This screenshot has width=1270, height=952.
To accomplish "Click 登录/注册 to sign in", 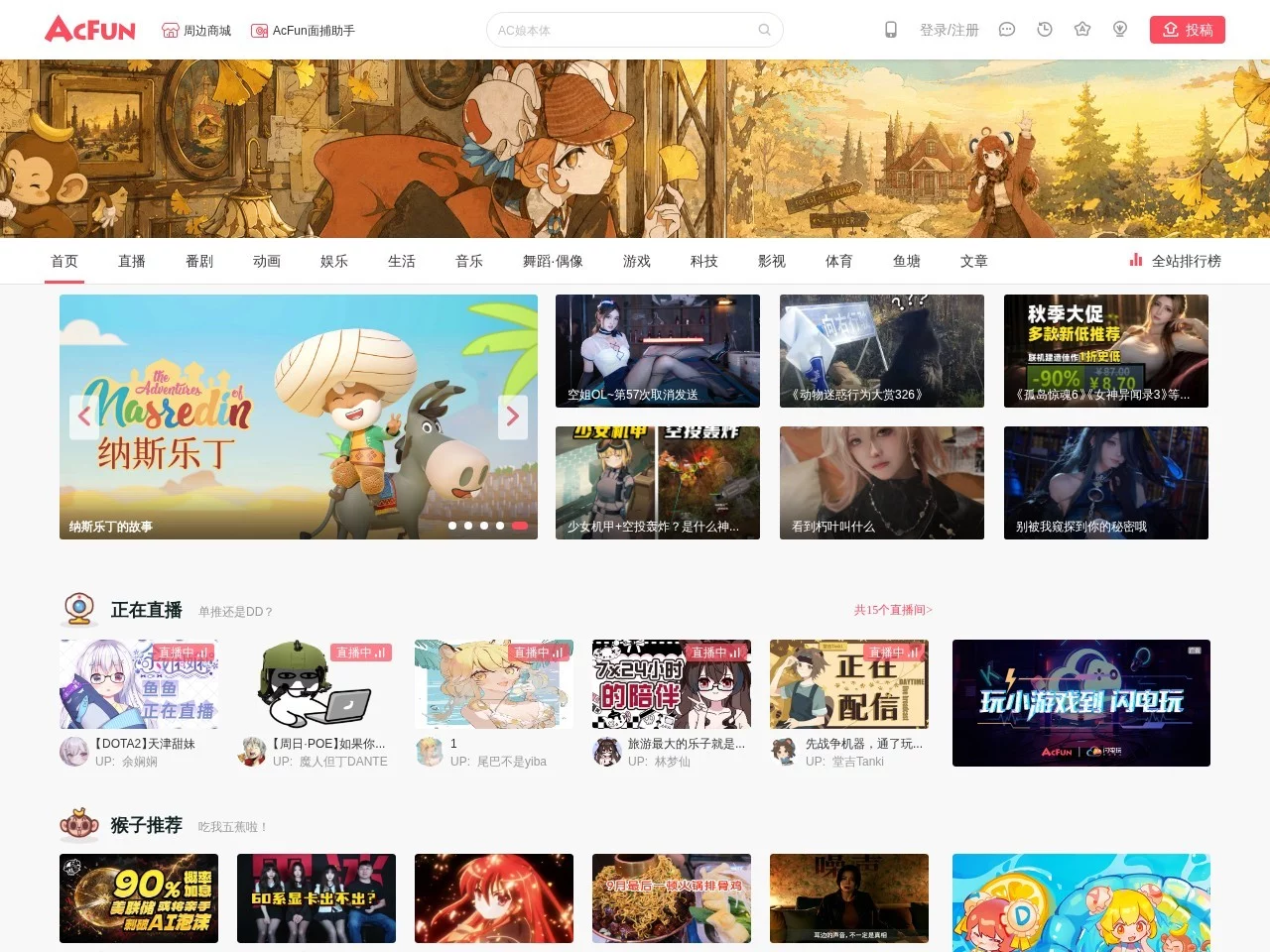I will (x=949, y=30).
